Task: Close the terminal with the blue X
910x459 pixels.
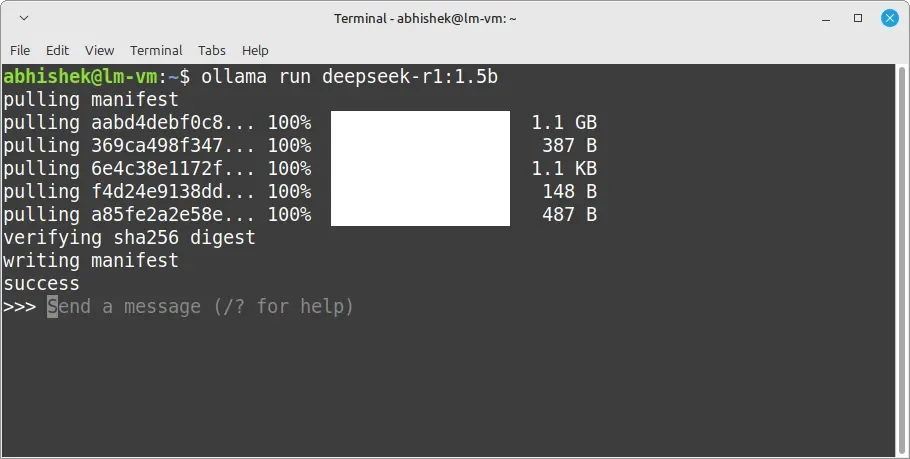Action: pyautogui.click(x=890, y=18)
